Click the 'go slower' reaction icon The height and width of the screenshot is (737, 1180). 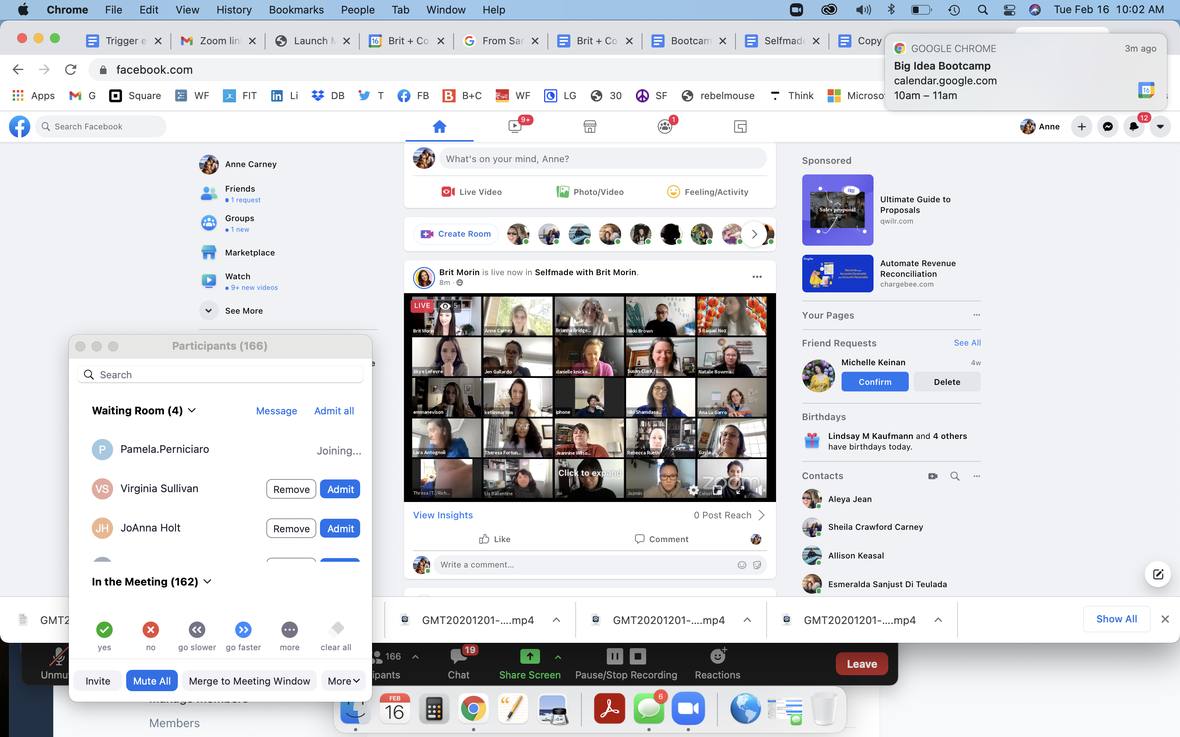[197, 629]
